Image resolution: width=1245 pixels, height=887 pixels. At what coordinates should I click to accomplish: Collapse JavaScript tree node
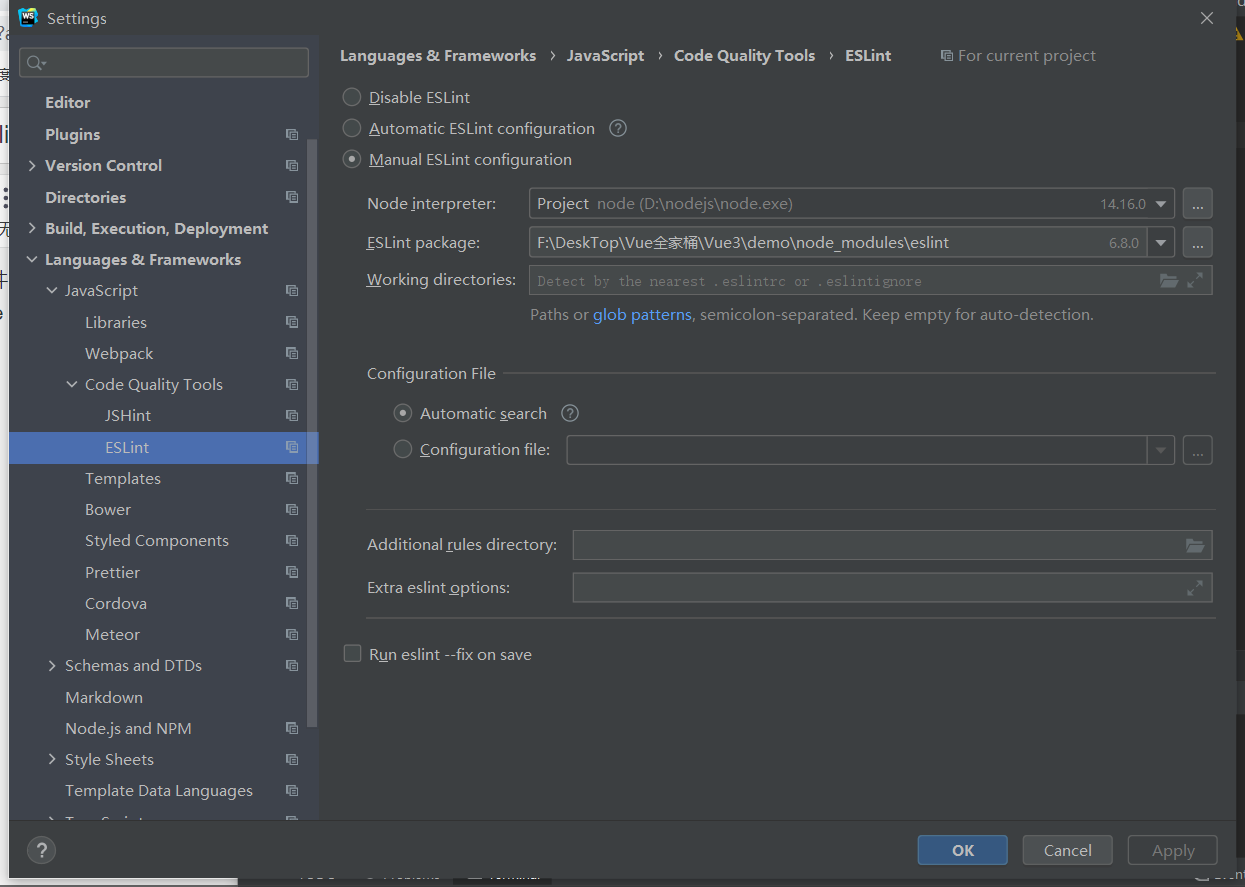52,290
